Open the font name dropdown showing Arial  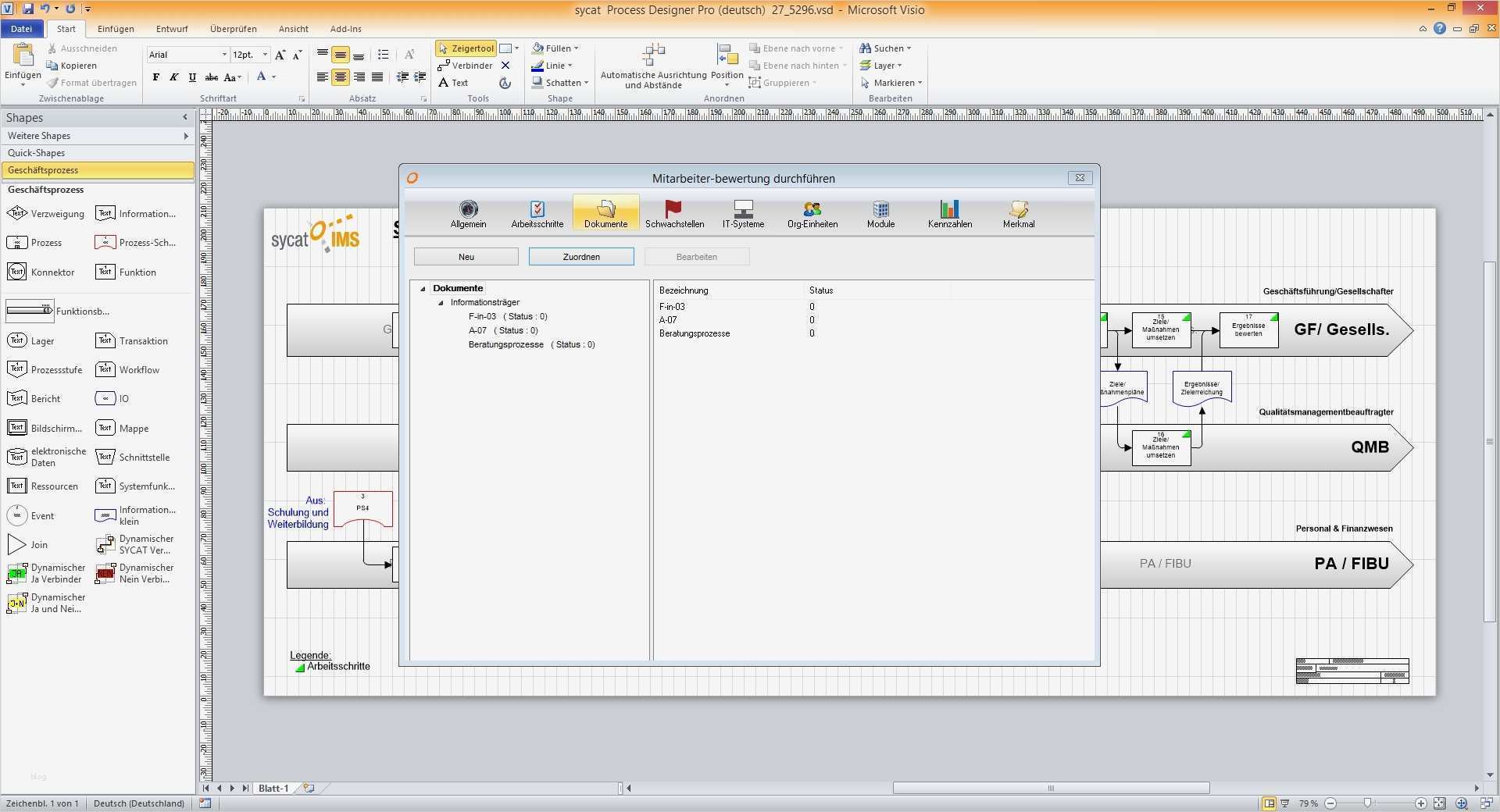coord(224,55)
